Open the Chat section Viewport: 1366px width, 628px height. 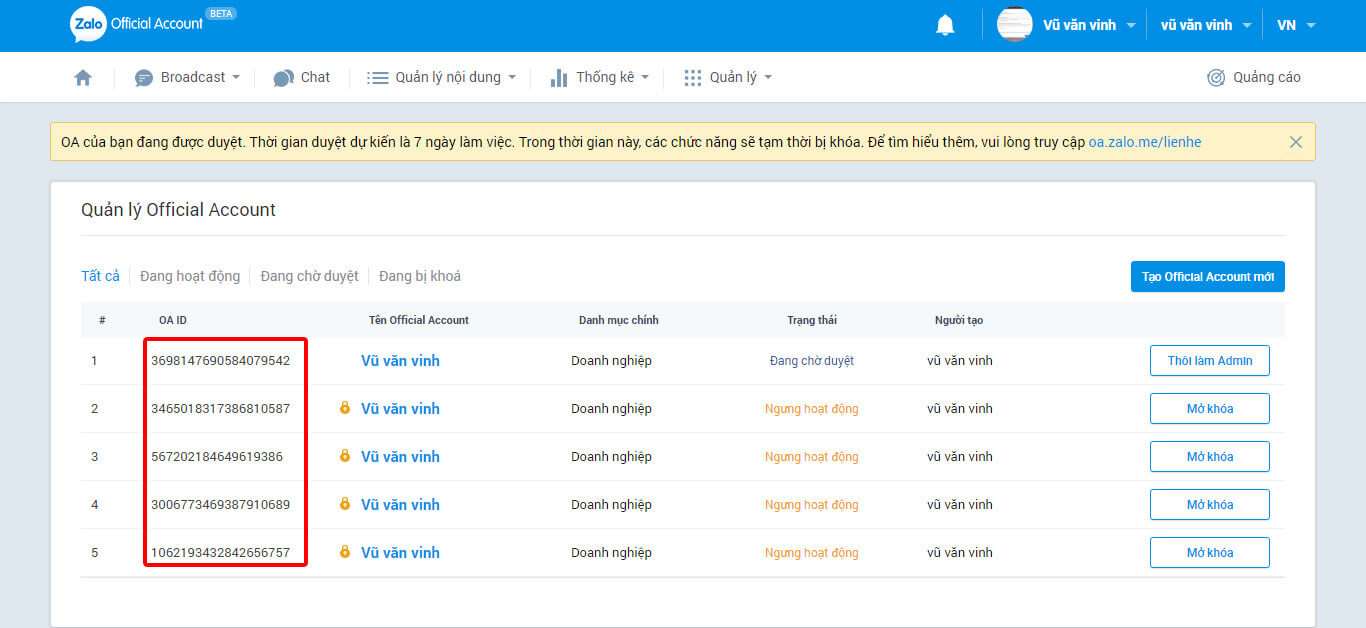click(x=302, y=77)
